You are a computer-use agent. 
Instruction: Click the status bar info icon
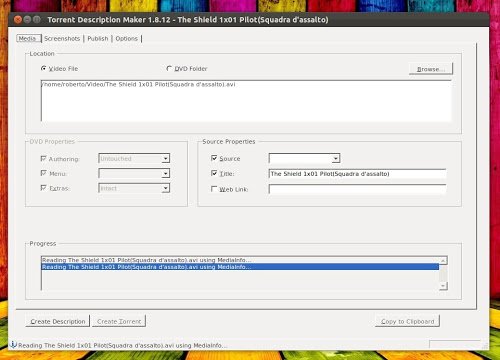tap(13, 345)
